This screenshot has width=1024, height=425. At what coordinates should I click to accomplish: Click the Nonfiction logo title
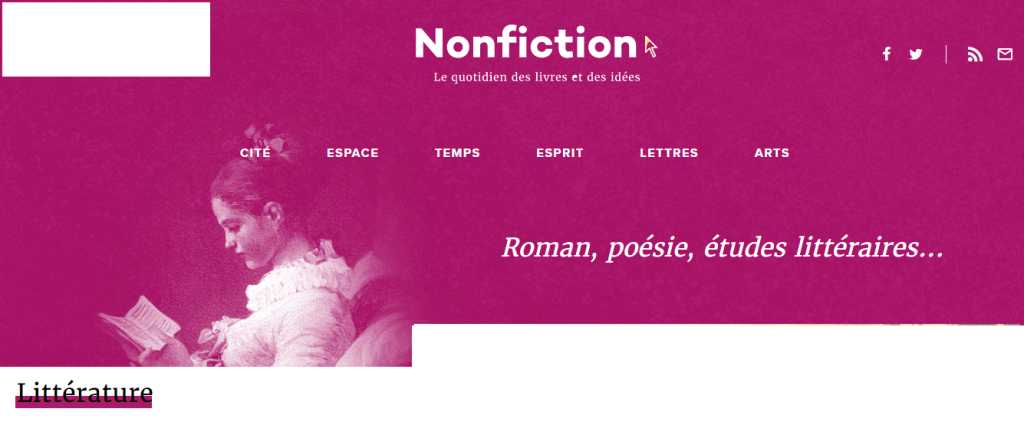click(525, 43)
